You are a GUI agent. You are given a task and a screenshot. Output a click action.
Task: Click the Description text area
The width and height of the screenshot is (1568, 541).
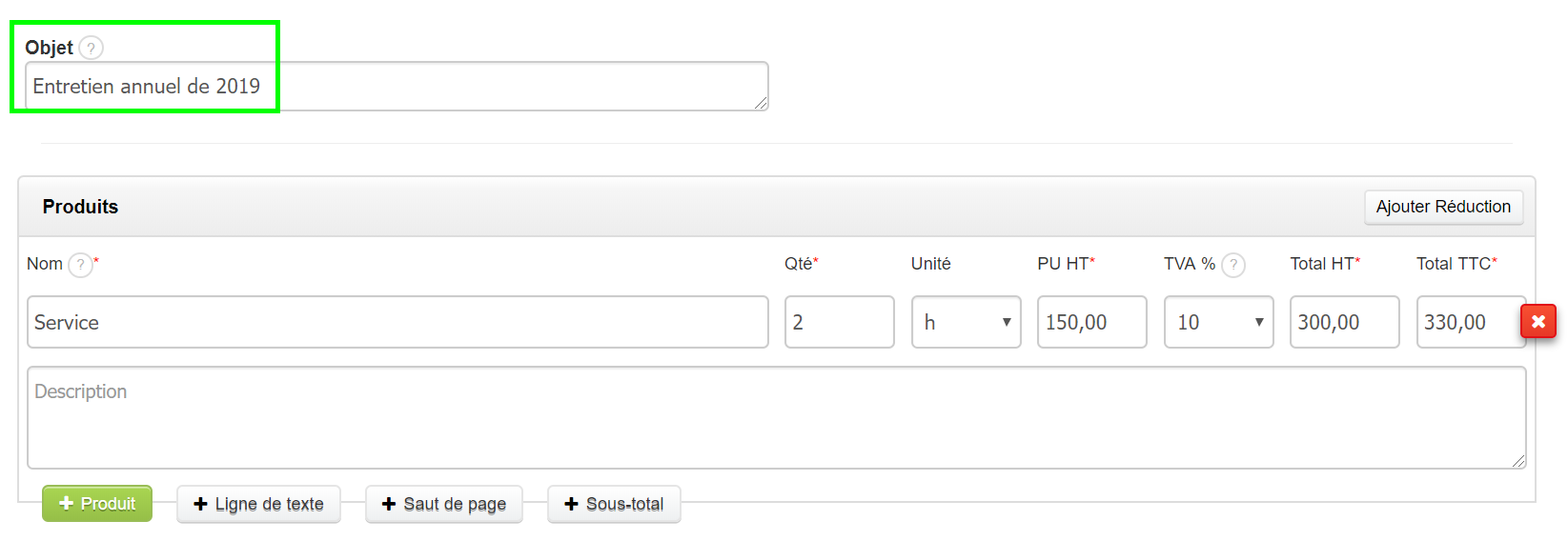coord(776,417)
